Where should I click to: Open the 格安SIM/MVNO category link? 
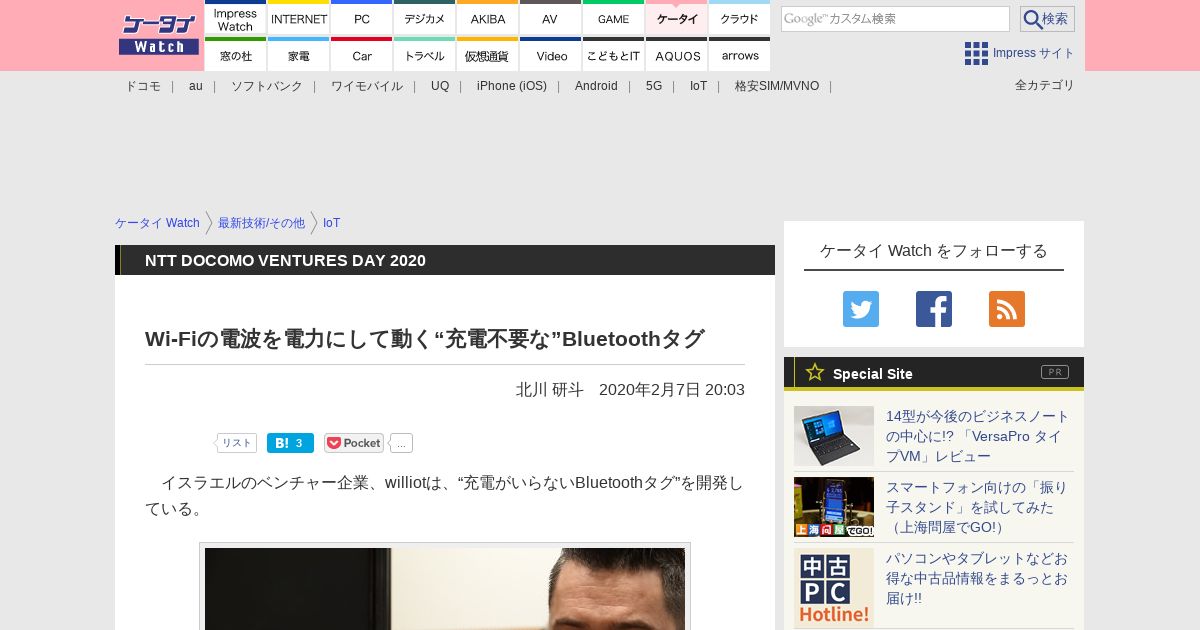[777, 86]
